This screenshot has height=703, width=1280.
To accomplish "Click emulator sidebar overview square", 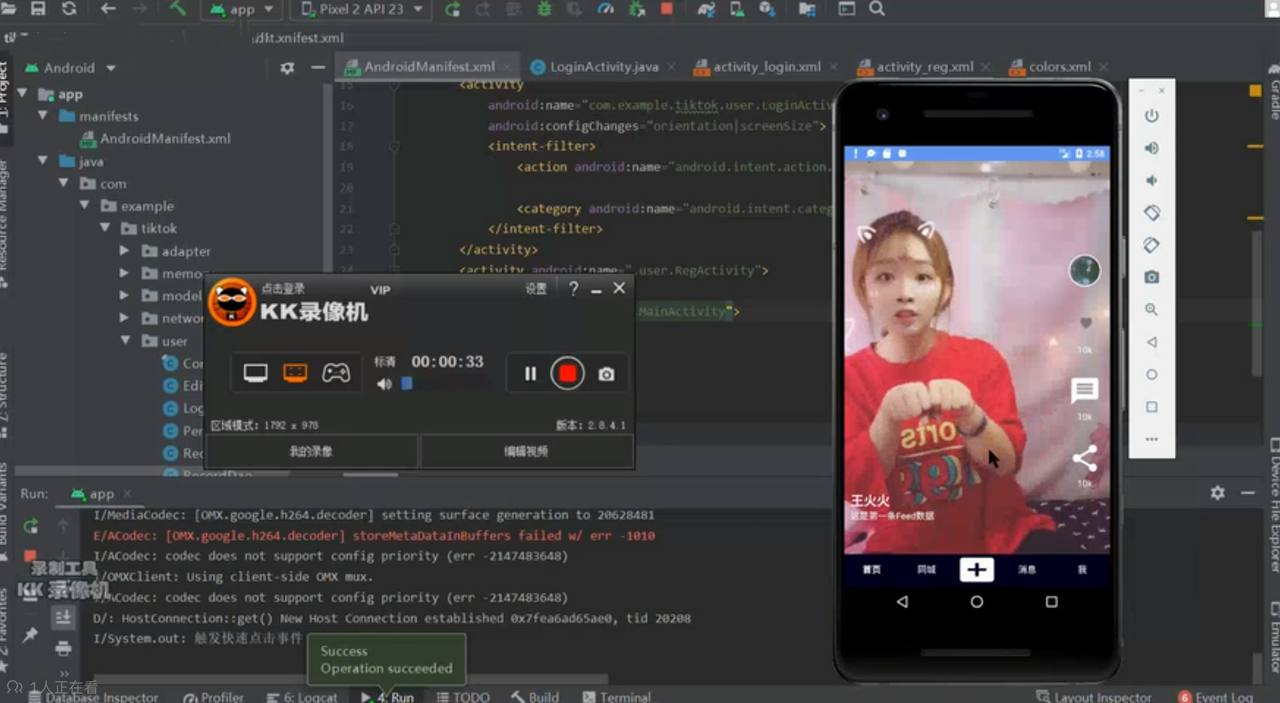I will coord(1152,407).
